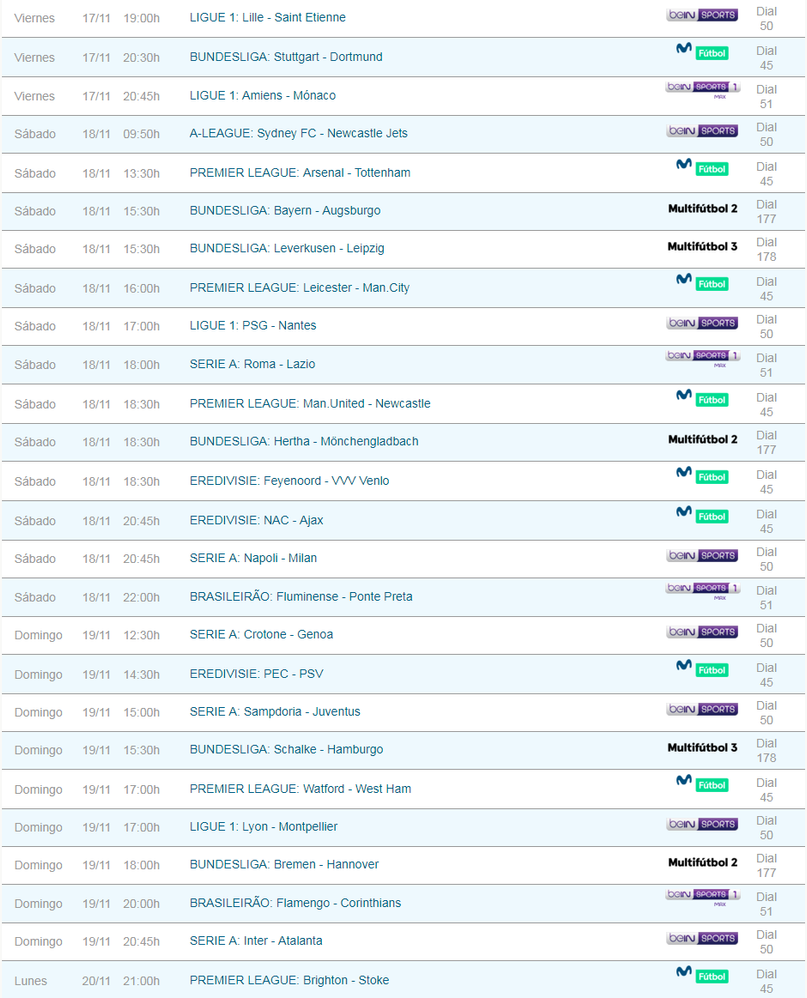Select PREMIER LEAGUE: Man.United - Newcastle text
The height and width of the screenshot is (998, 807).
coord(310,404)
